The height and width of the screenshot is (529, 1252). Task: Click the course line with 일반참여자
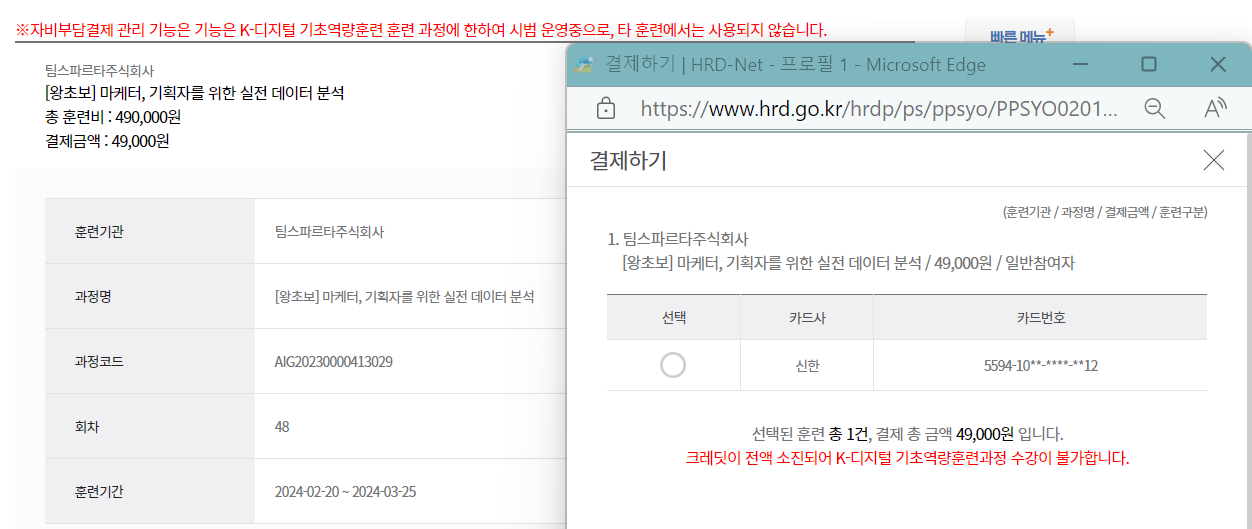point(848,263)
